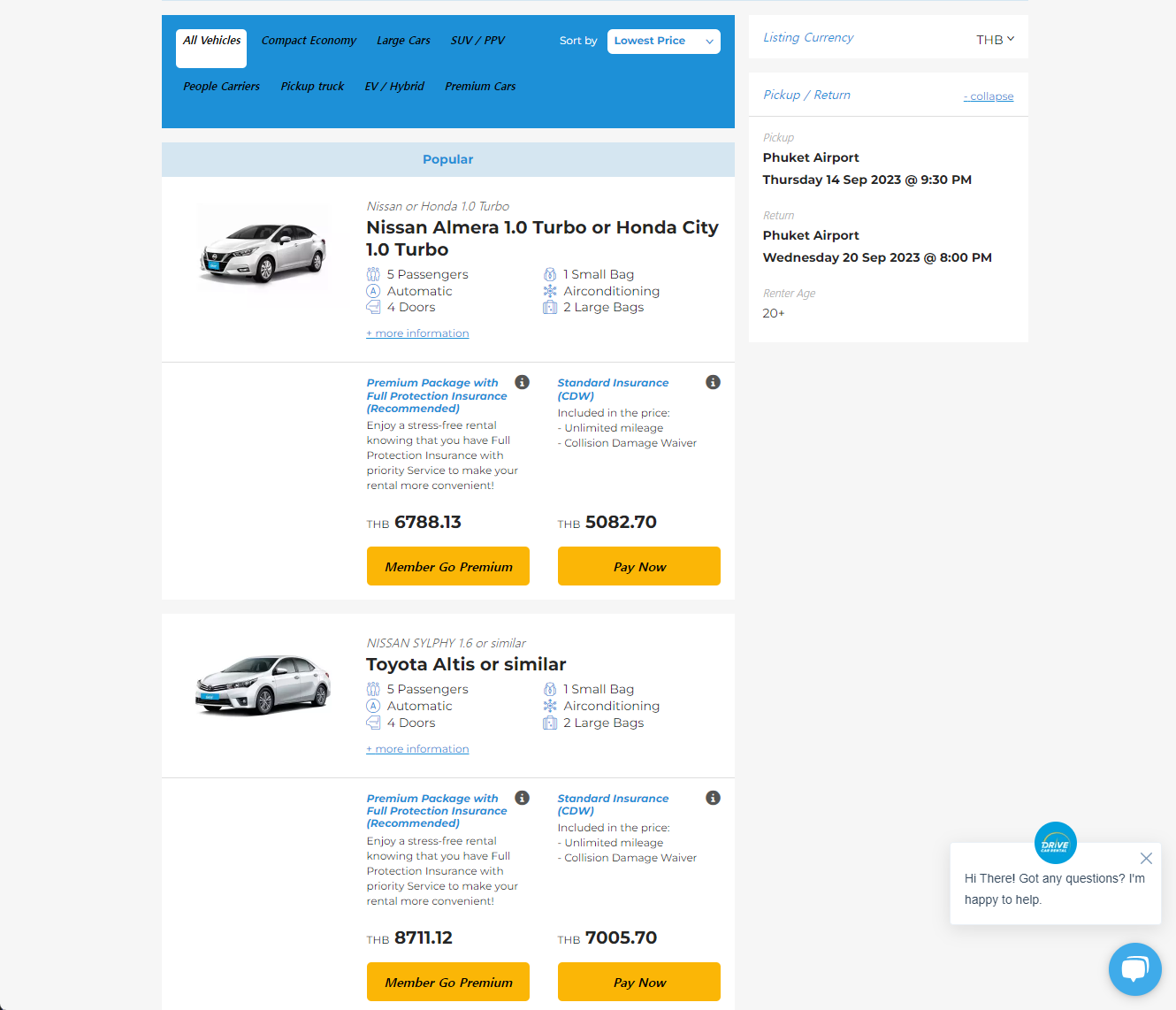Open the Sort by Lowest Price dropdown

[664, 42]
